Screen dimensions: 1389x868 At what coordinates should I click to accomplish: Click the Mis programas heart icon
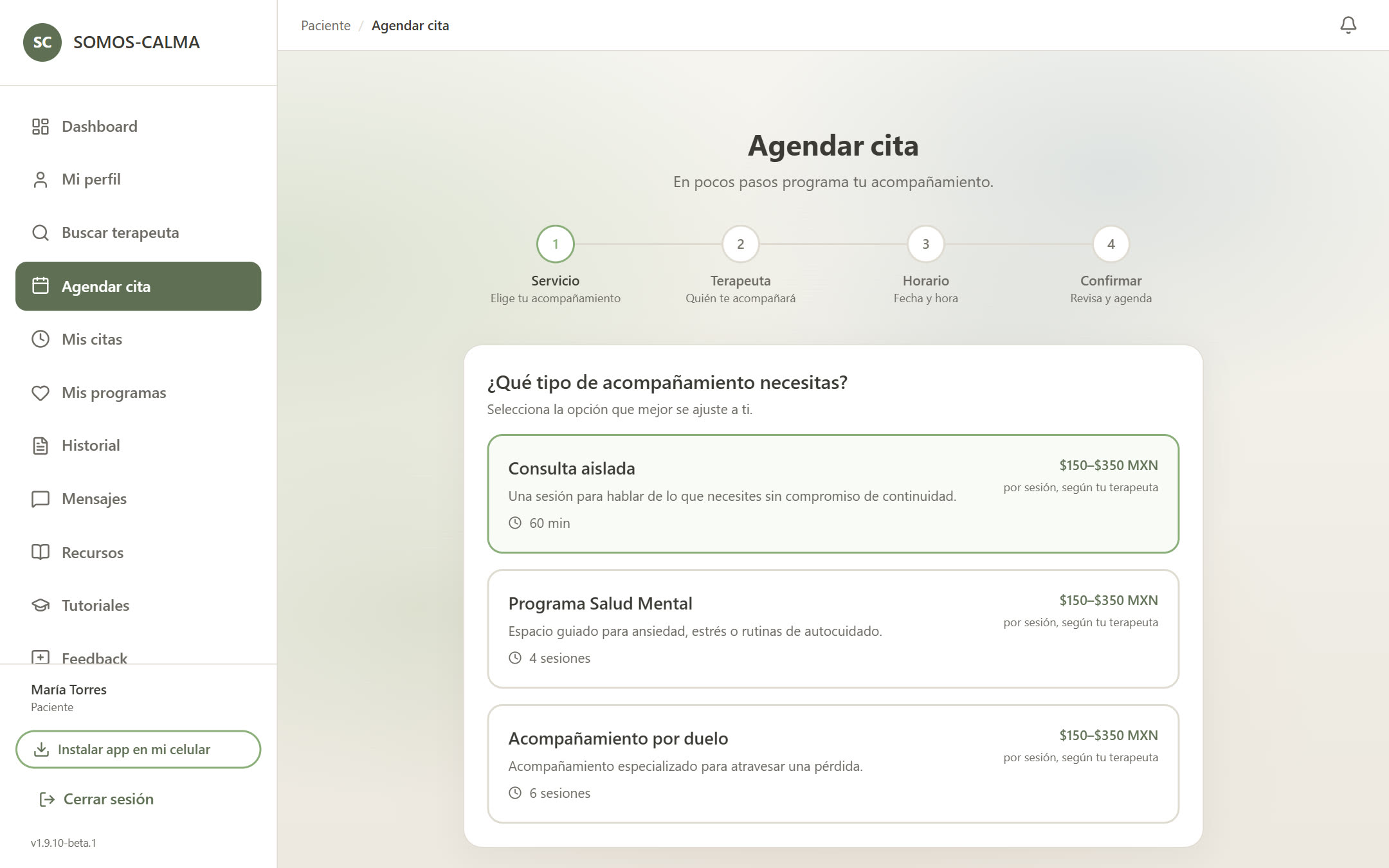click(41, 392)
